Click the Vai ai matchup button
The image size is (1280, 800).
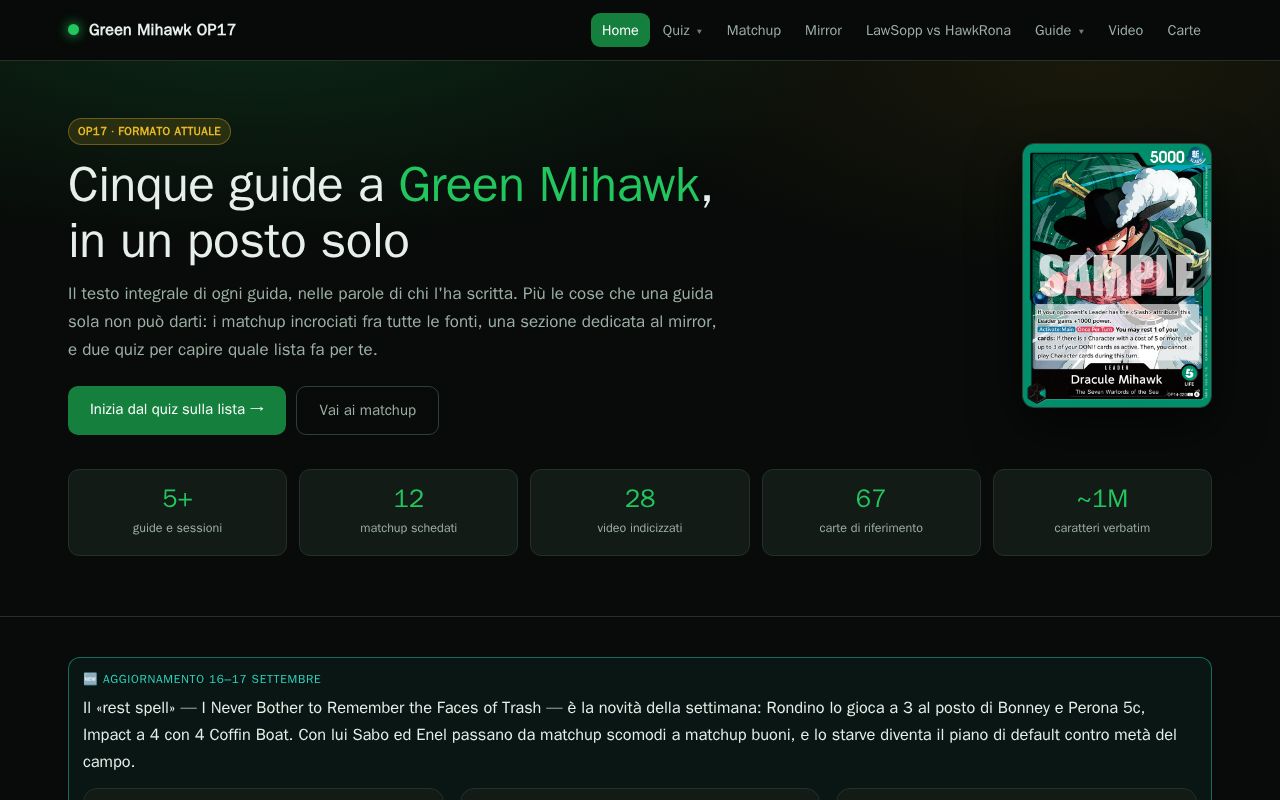(367, 410)
